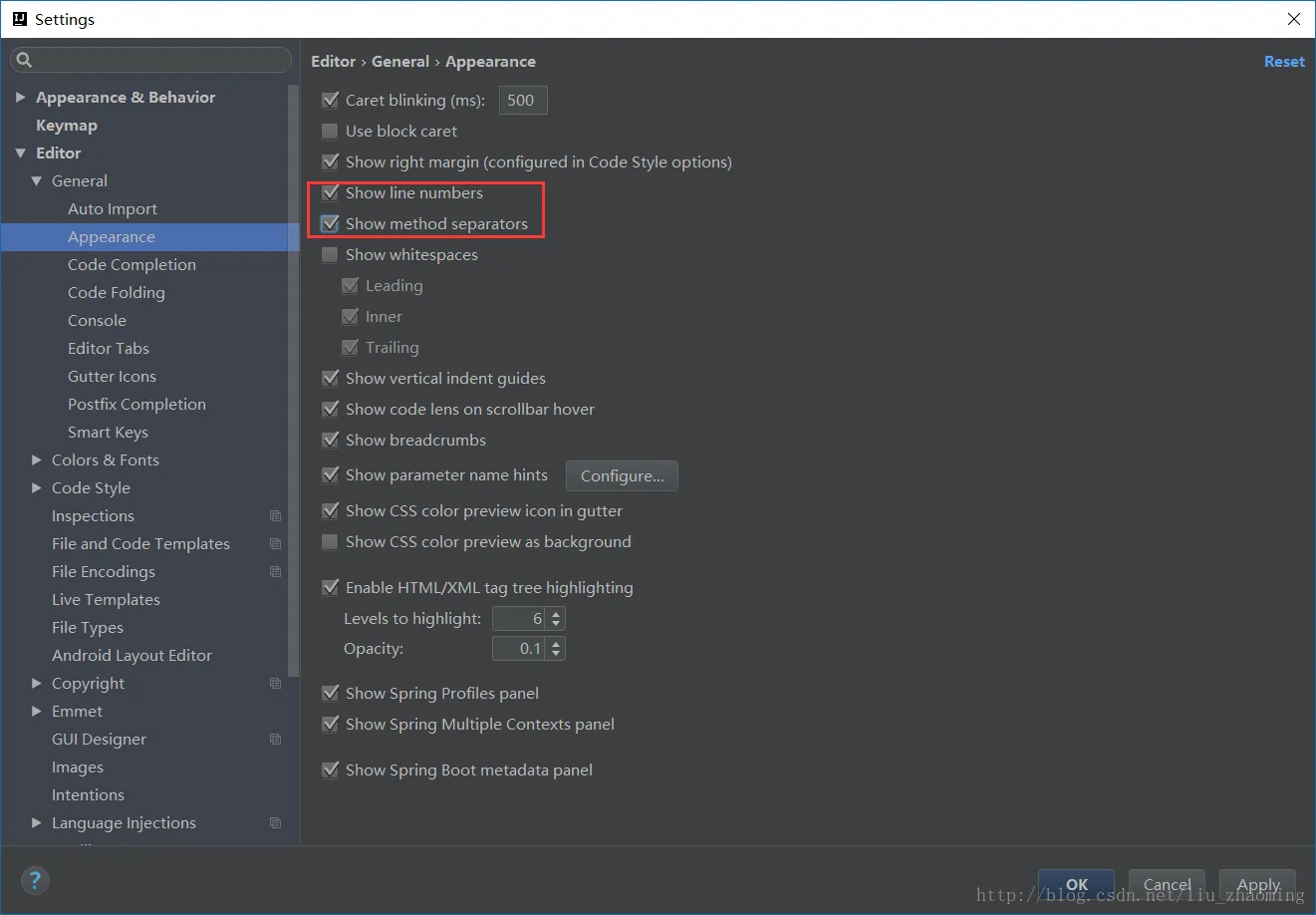Increase the Opacity value
The height and width of the screenshot is (915, 1316).
556,643
